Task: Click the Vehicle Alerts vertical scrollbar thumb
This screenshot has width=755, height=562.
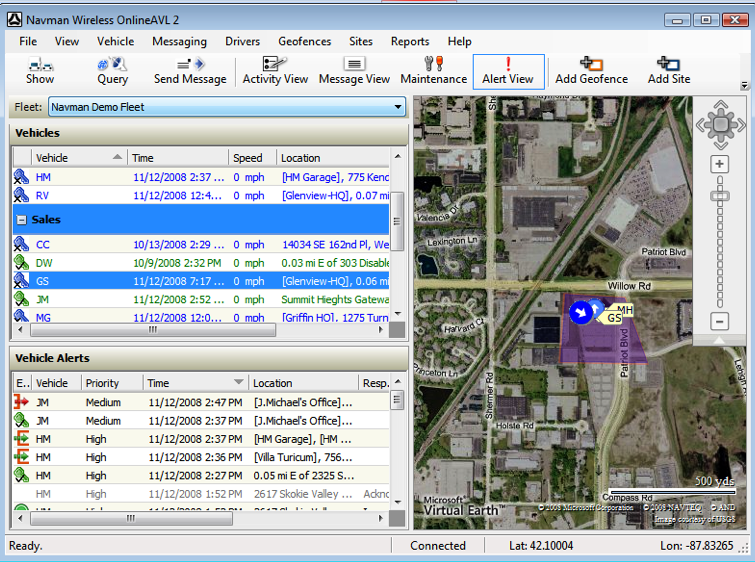Action: point(397,400)
